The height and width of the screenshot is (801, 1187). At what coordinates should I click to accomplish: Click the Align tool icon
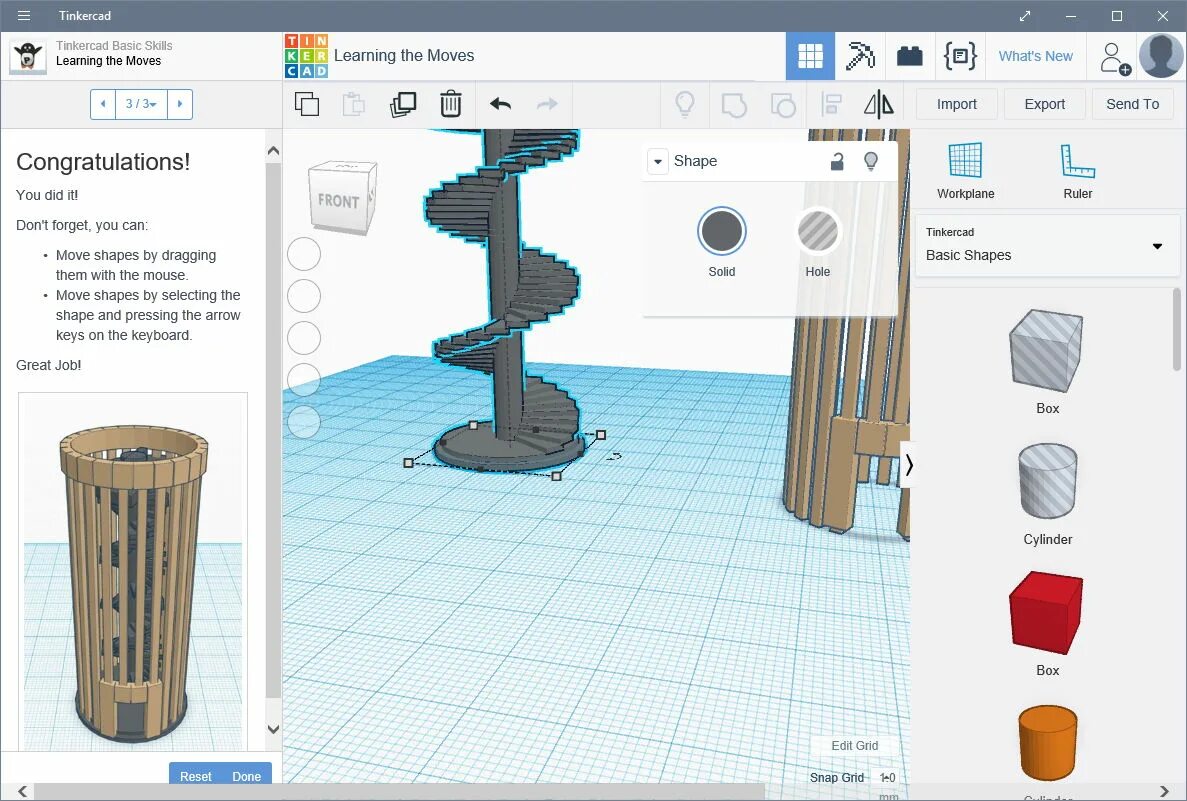pos(831,104)
